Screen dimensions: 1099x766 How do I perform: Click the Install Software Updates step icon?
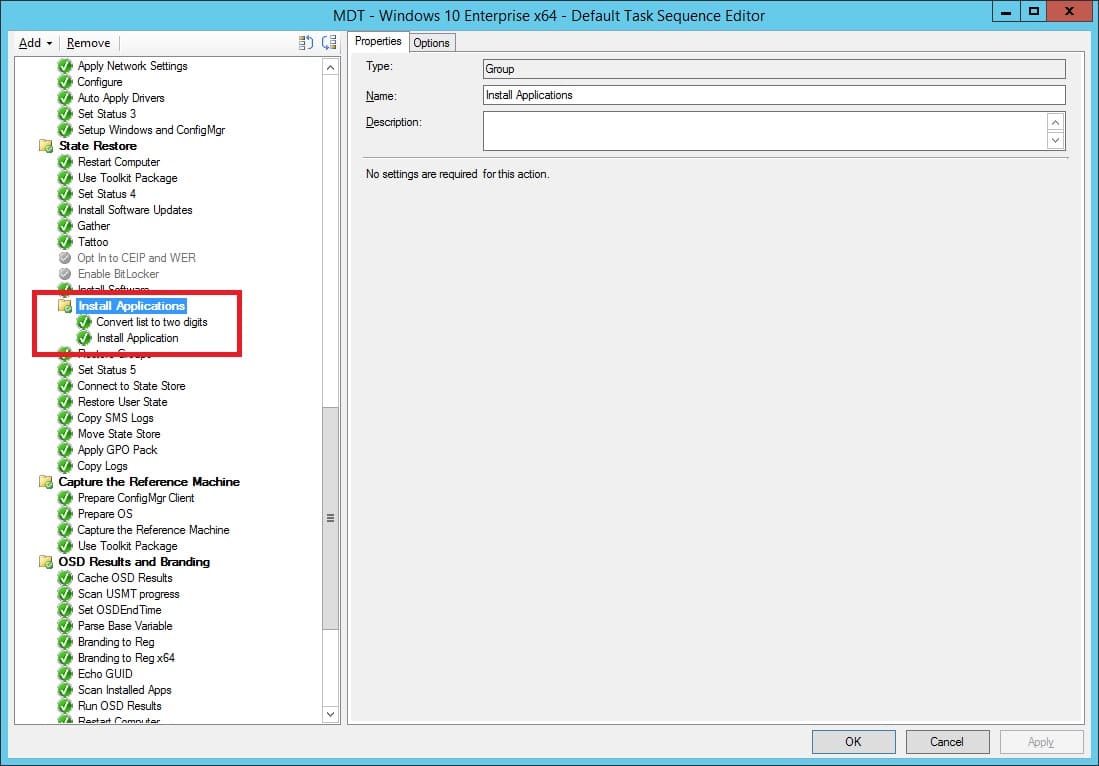tap(67, 210)
